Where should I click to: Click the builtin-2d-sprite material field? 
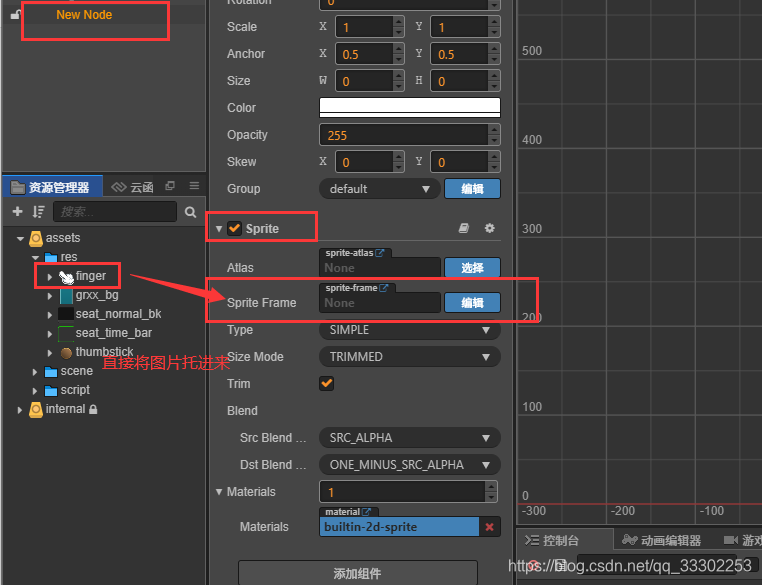coord(399,527)
